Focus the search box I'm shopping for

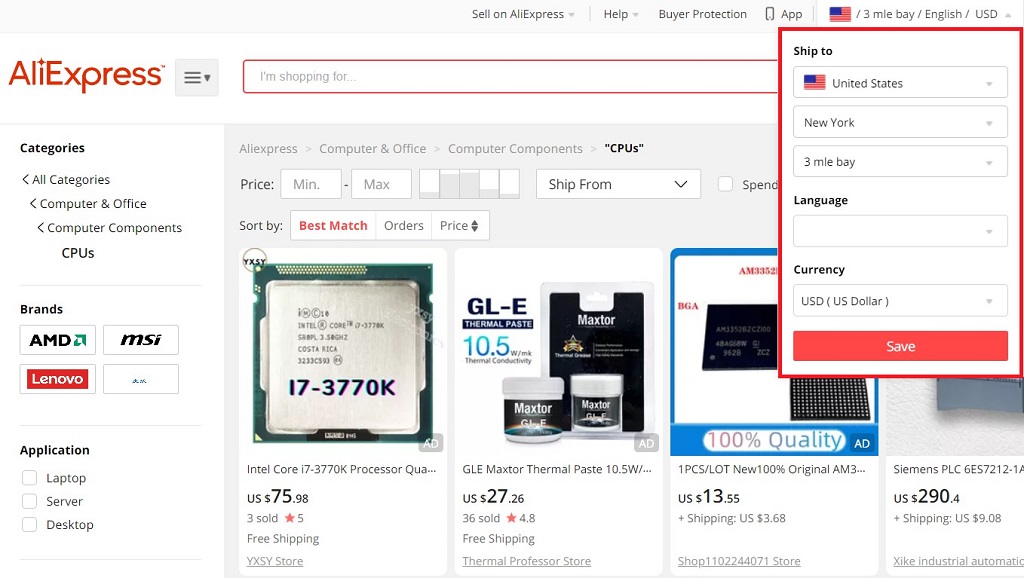pos(511,76)
